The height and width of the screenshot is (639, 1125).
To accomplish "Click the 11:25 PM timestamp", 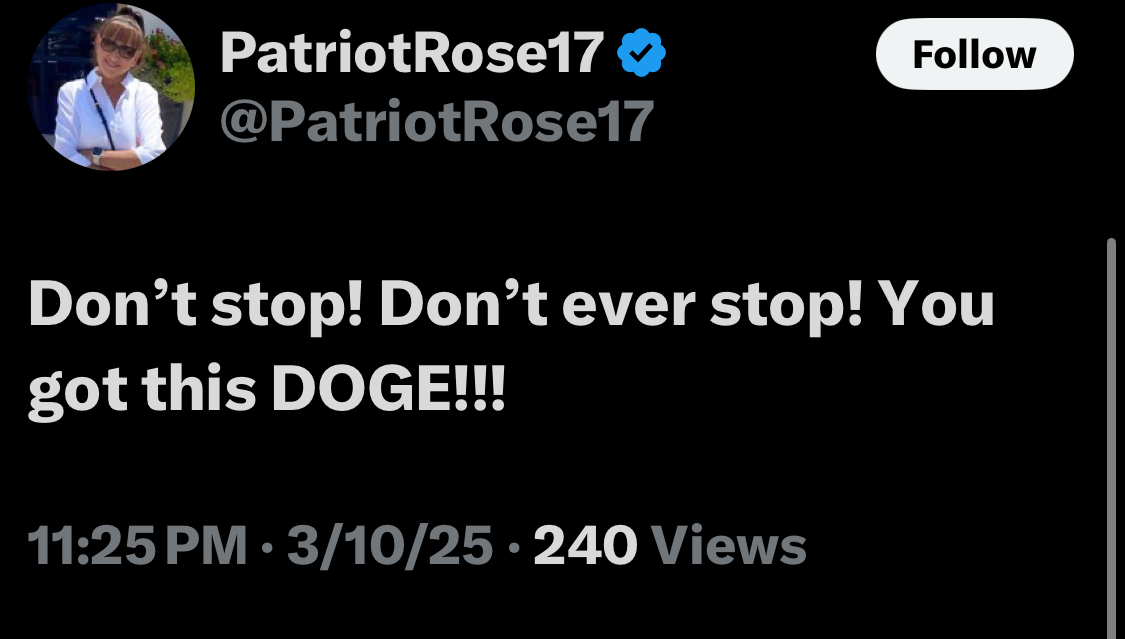I will 137,546.
